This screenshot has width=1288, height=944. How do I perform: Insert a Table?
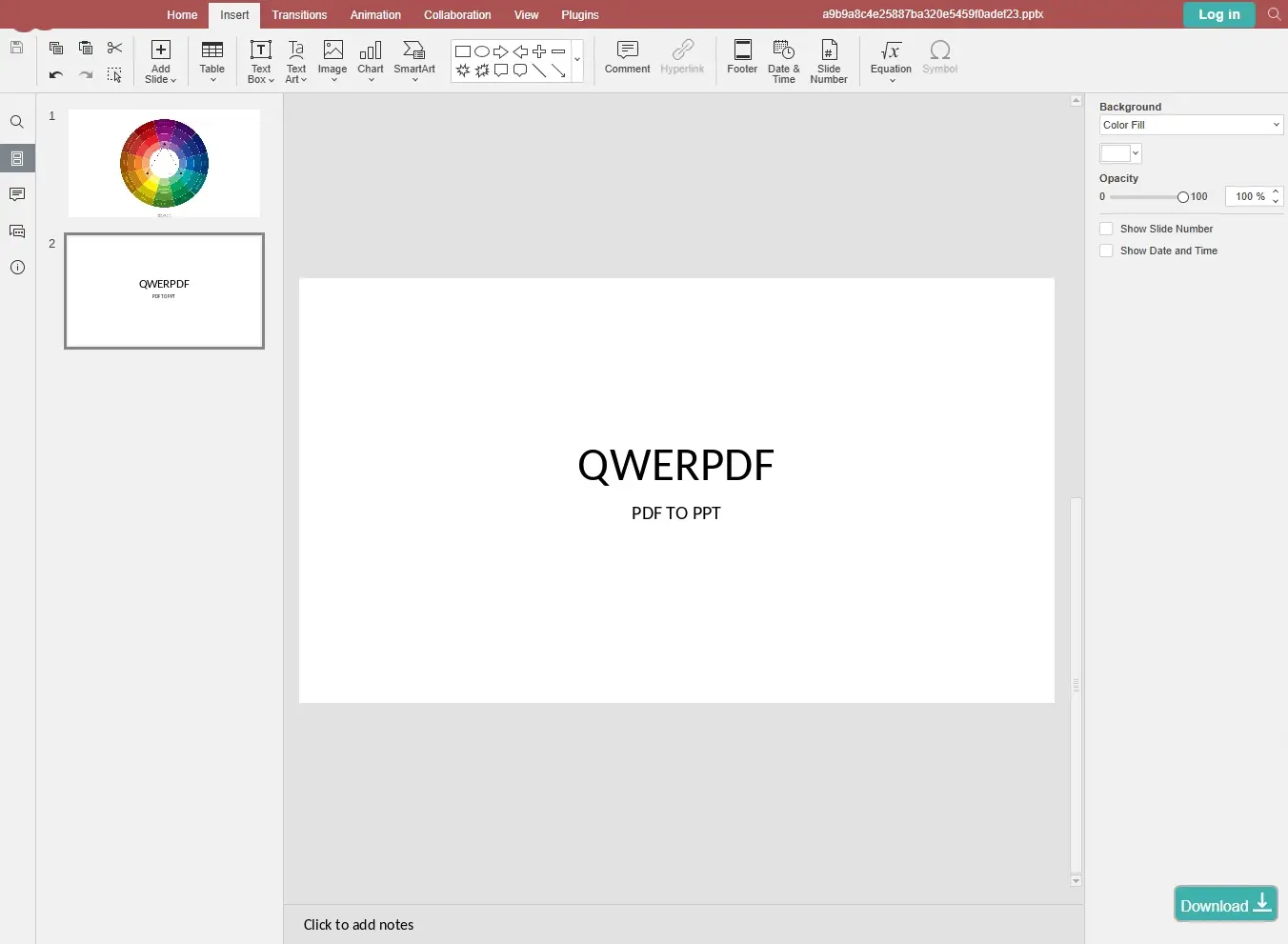pos(212,61)
